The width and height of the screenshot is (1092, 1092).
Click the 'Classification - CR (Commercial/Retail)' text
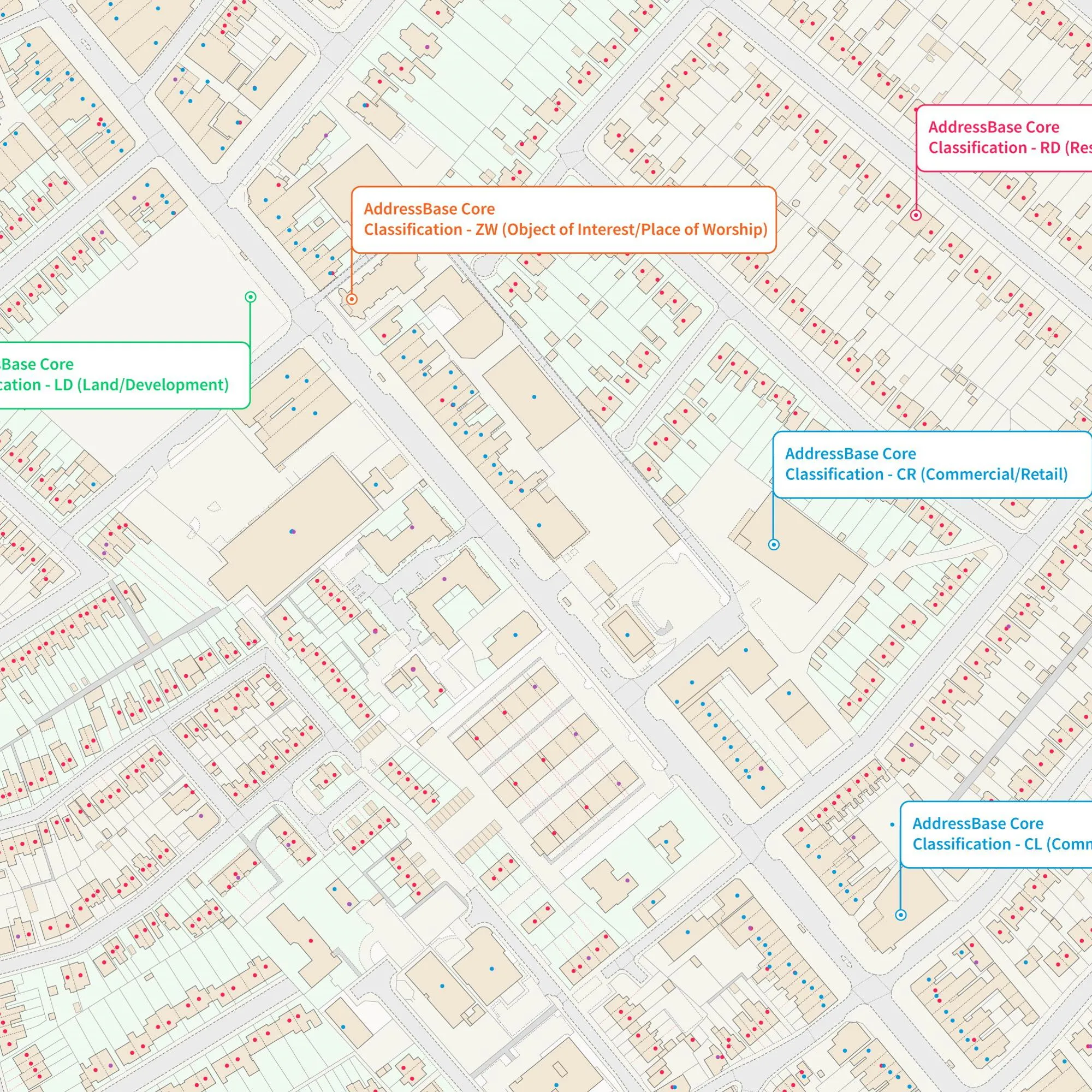tap(926, 474)
